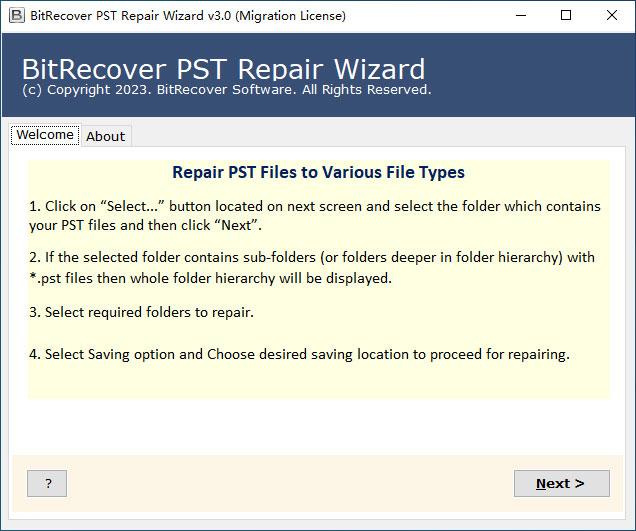Click the step starting "4. Select Saving option"
This screenshot has height=531, width=636.
coord(299,355)
